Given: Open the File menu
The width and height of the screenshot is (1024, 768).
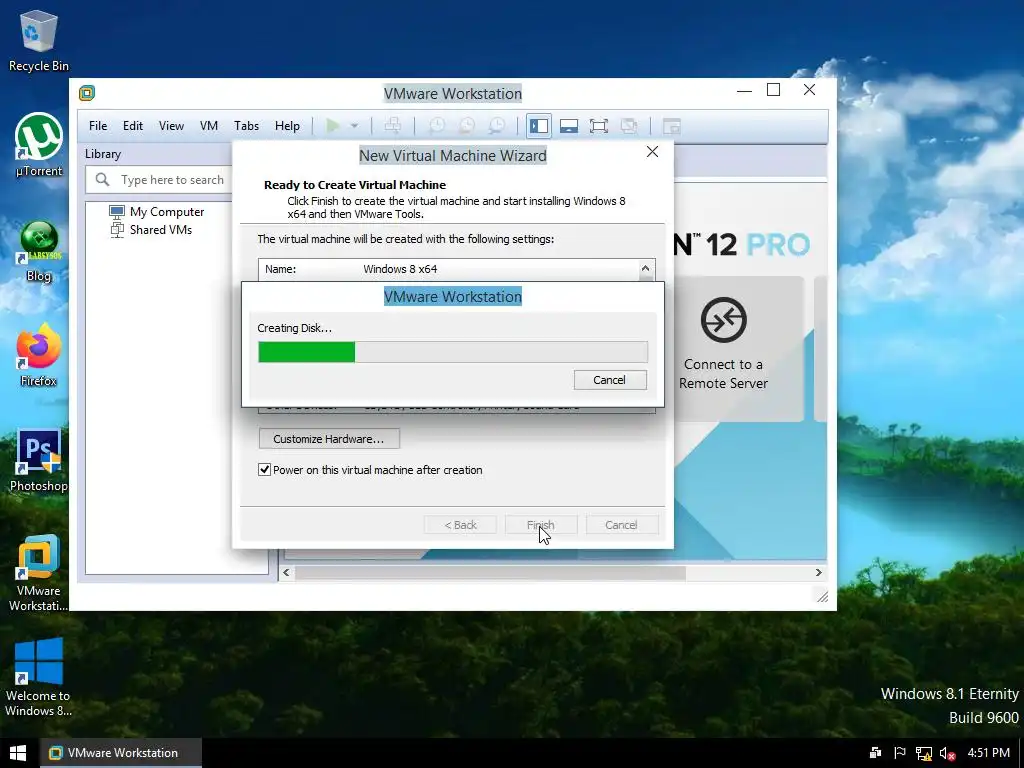Looking at the screenshot, I should pos(98,126).
